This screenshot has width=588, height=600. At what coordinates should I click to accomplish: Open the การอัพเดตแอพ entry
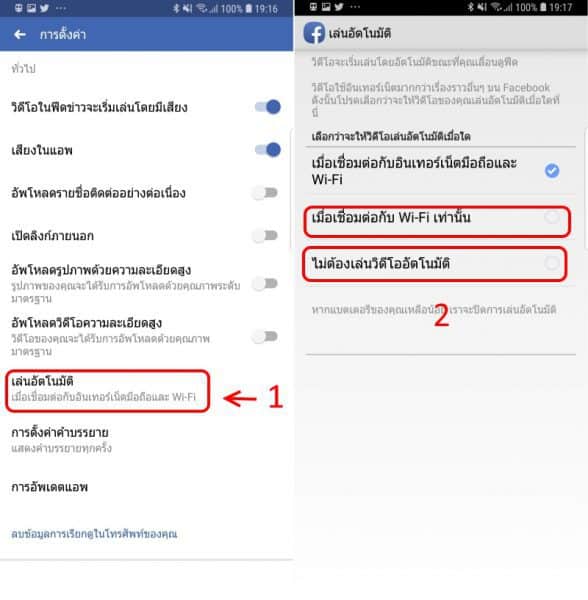pyautogui.click(x=147, y=487)
